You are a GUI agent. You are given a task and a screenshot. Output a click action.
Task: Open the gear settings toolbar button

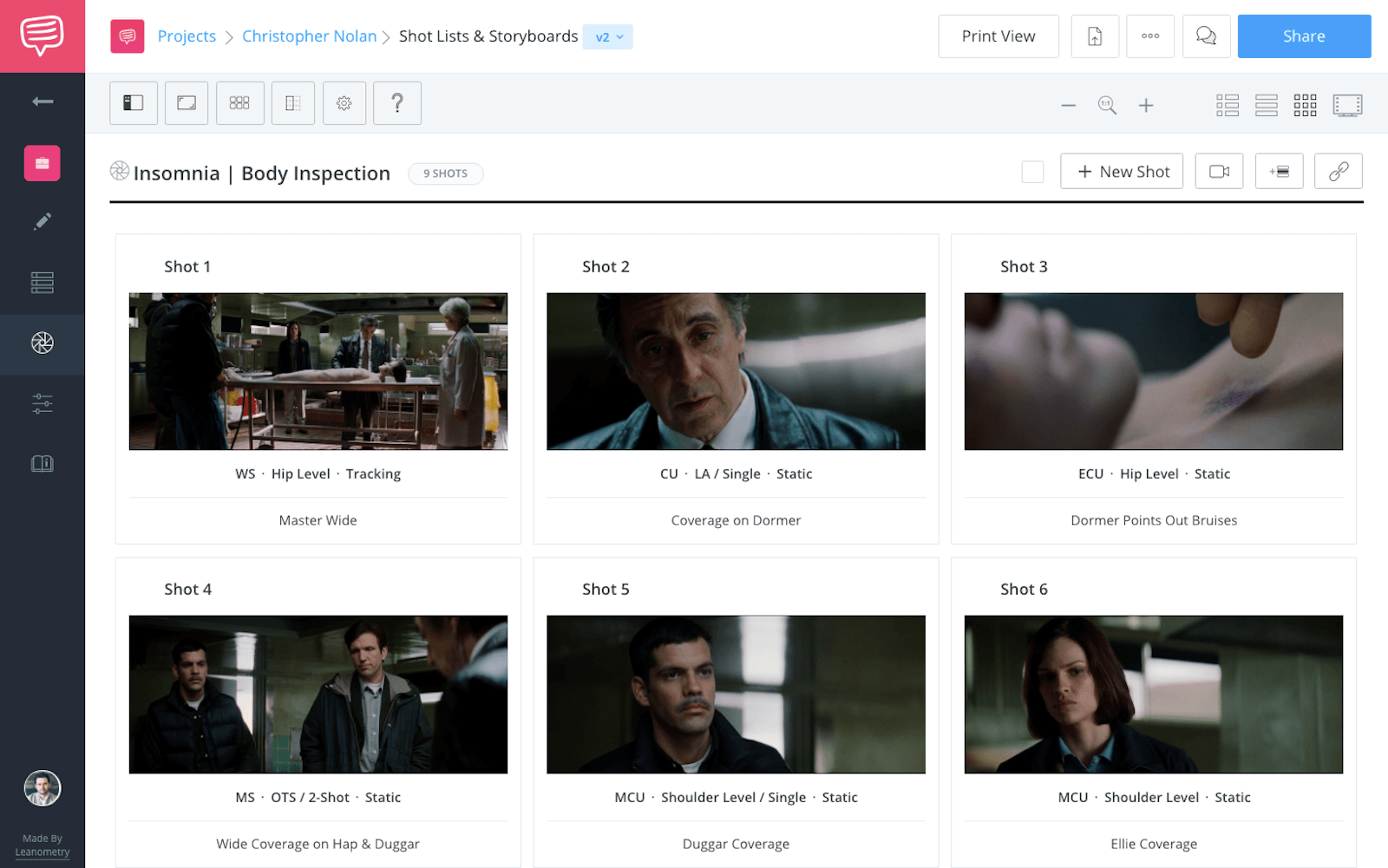344,103
